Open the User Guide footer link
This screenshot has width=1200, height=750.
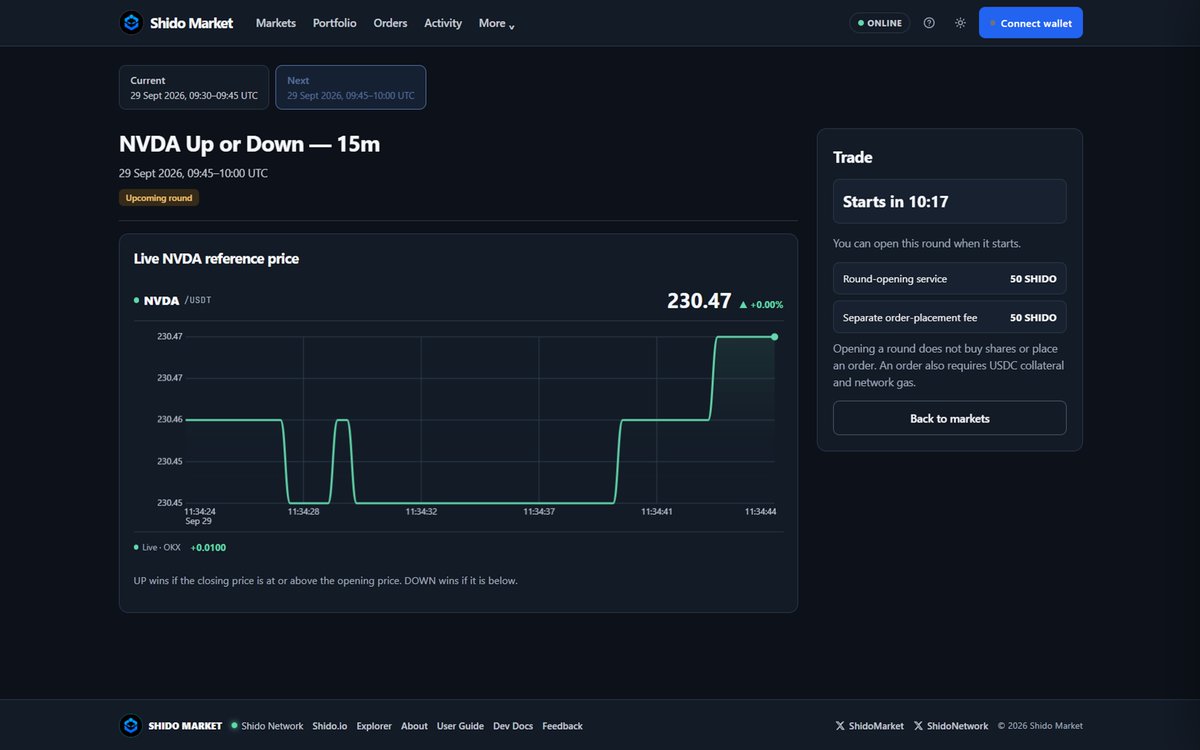pyautogui.click(x=460, y=726)
